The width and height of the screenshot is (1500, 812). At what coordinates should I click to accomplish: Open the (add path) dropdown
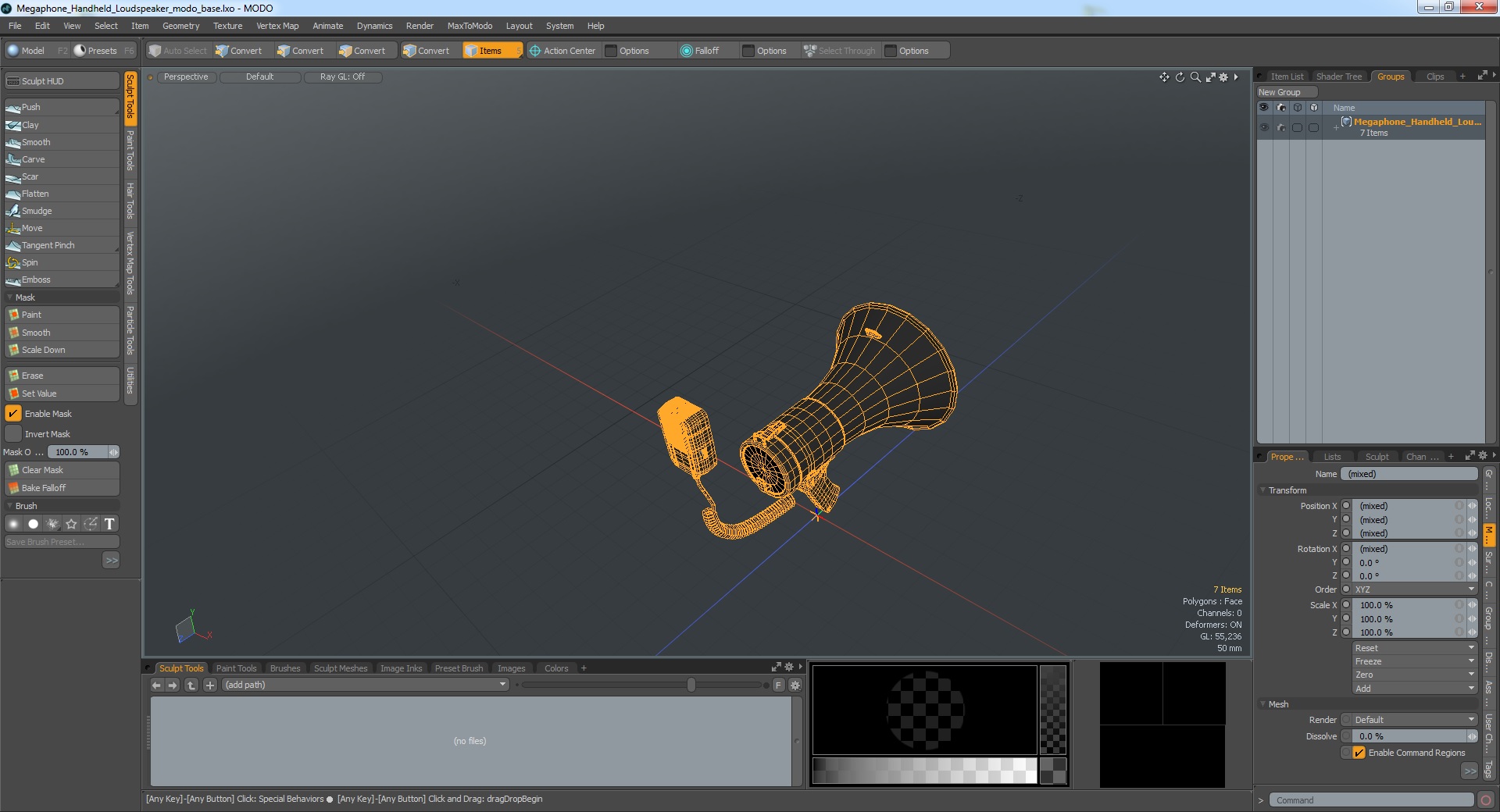click(x=366, y=685)
